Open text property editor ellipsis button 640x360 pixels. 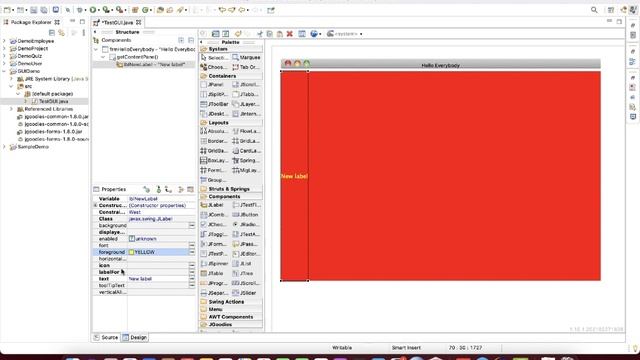tap(191, 279)
